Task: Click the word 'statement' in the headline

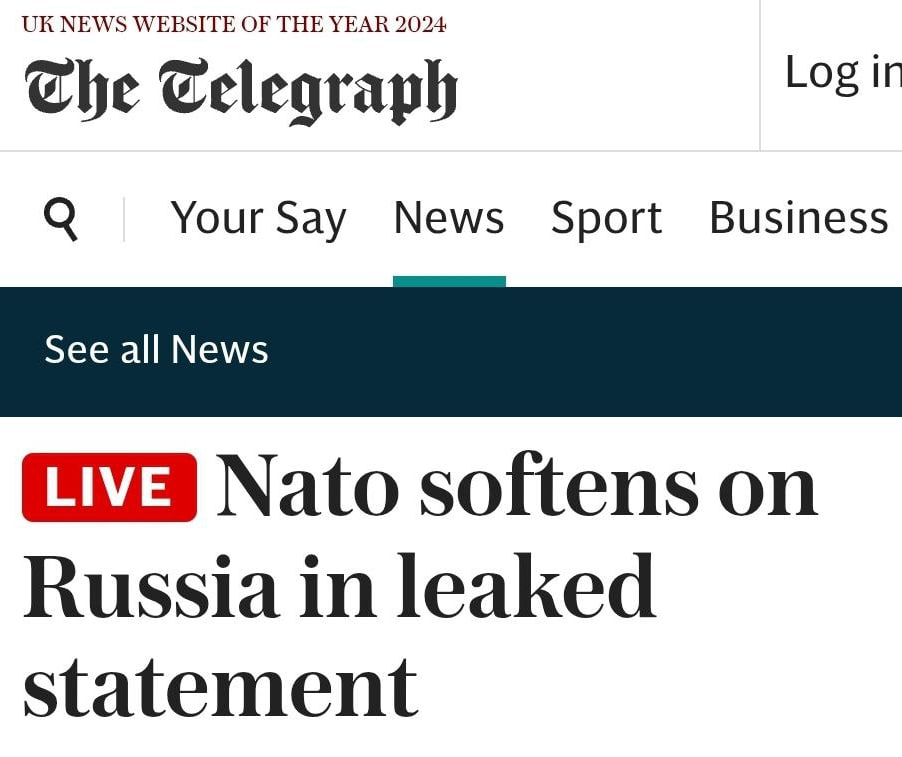Action: pyautogui.click(x=220, y=688)
